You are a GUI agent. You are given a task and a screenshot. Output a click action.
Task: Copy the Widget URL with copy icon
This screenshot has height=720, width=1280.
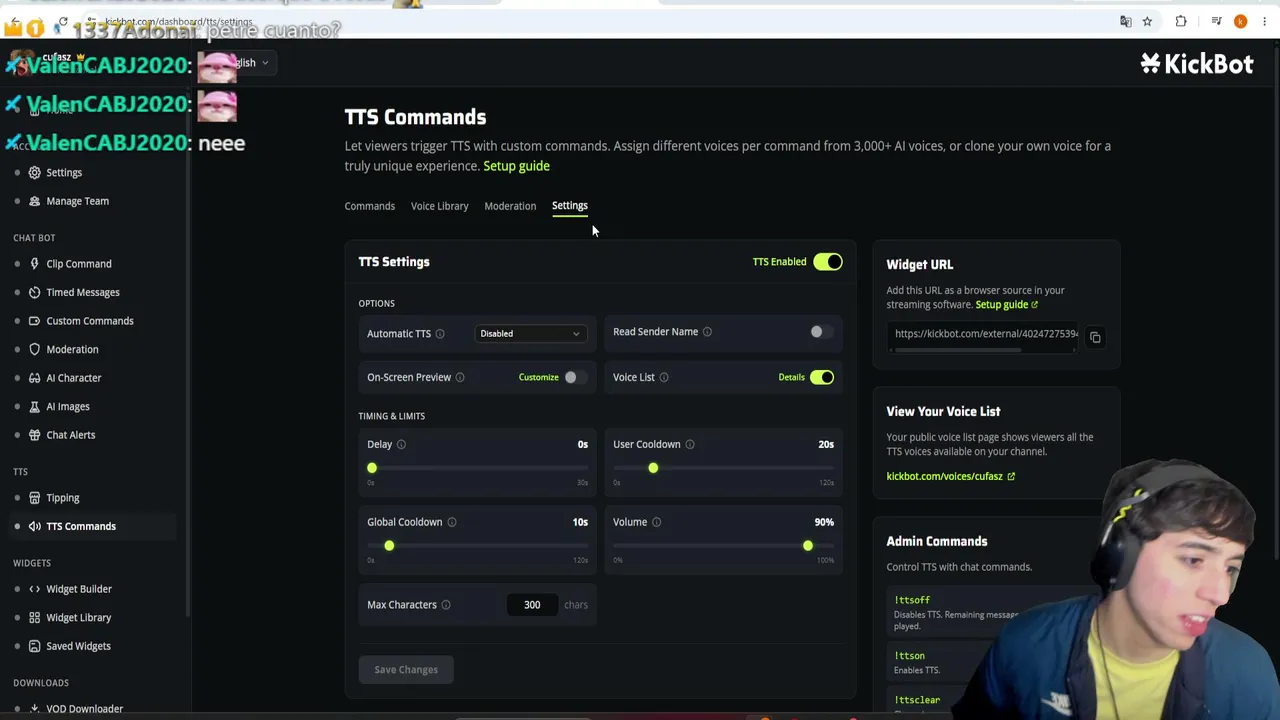coord(1095,338)
